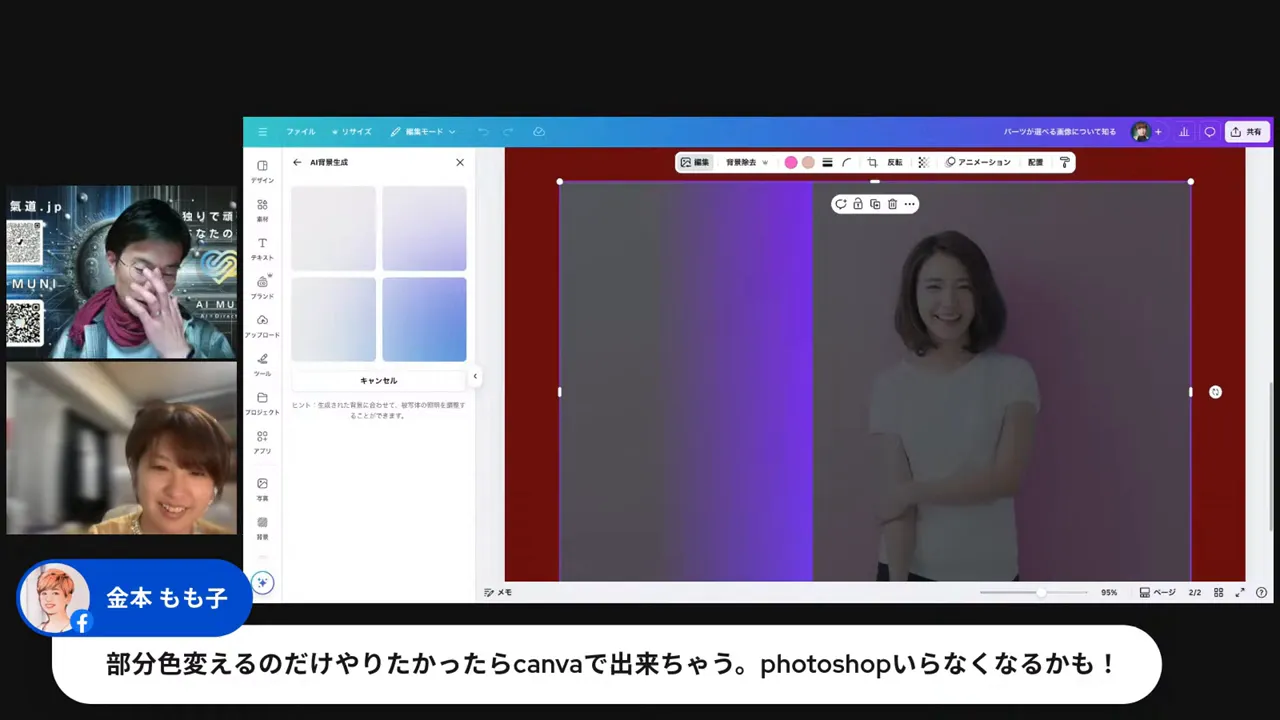Toggle transparency with the checkerboard icon

coord(922,162)
